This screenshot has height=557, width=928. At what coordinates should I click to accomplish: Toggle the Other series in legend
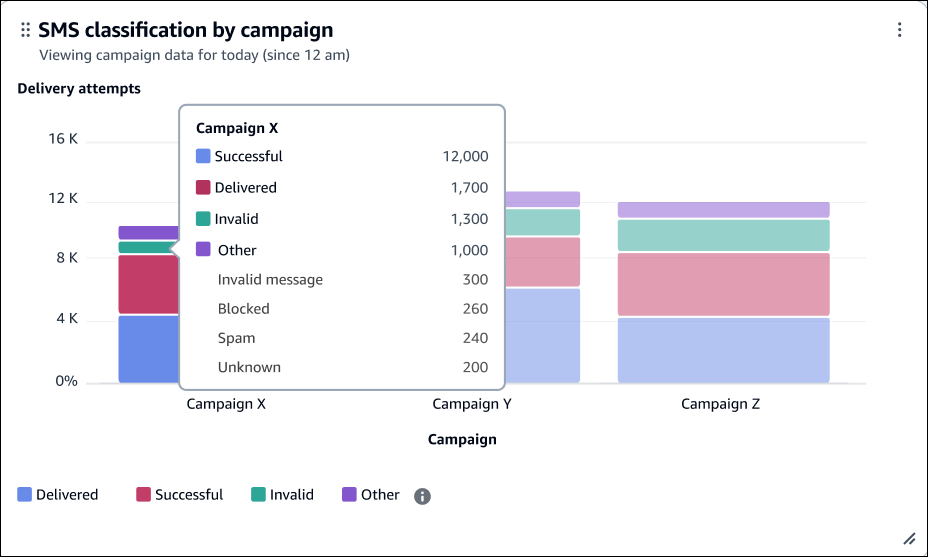pyautogui.click(x=380, y=495)
